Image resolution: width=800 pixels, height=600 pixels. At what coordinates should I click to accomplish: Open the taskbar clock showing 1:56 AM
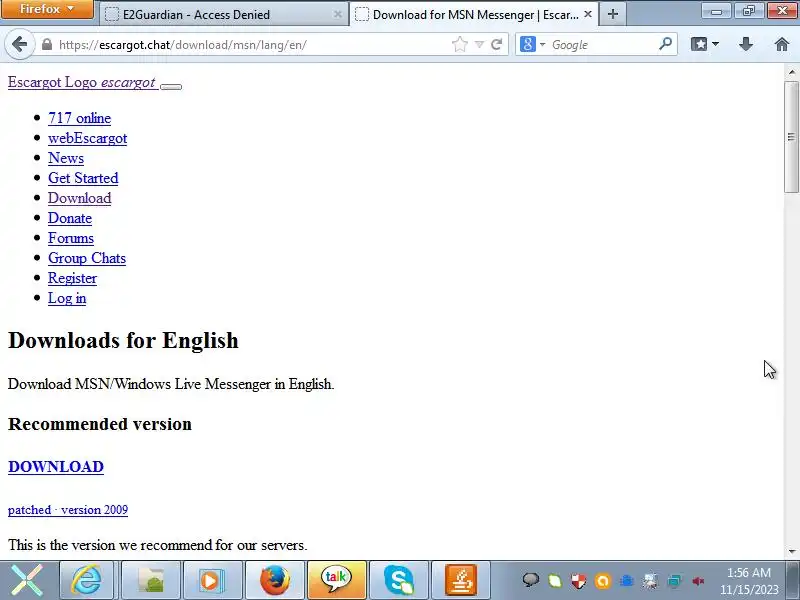[749, 581]
